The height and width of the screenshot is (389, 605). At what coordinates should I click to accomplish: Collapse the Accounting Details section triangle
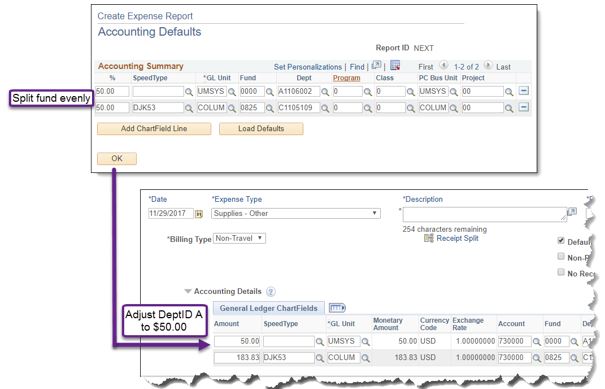pos(188,291)
